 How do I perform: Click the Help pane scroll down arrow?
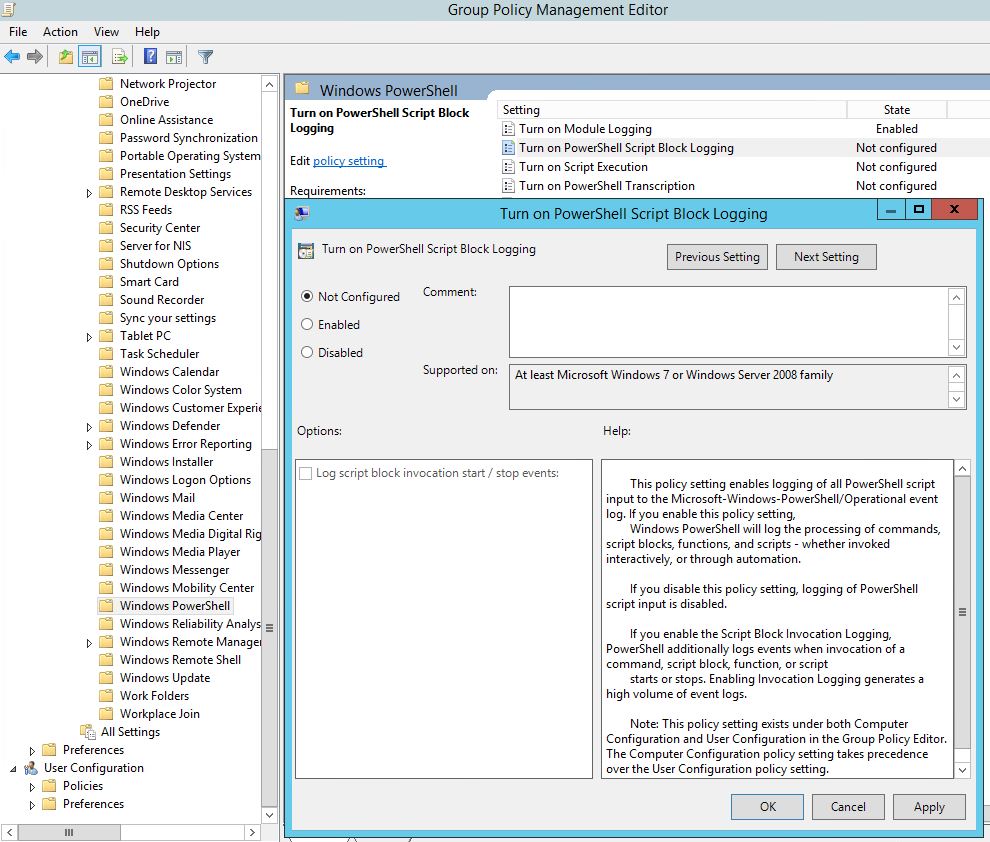[x=962, y=769]
